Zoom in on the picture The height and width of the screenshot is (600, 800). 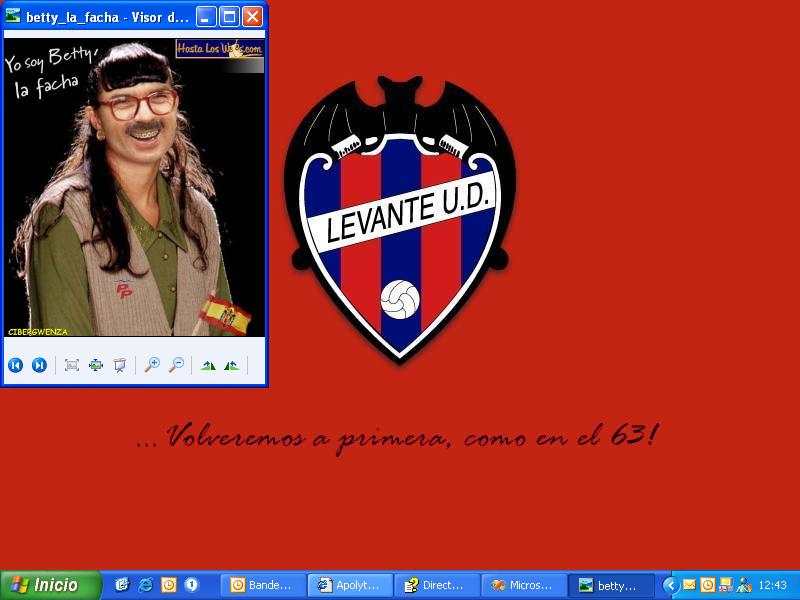point(152,365)
